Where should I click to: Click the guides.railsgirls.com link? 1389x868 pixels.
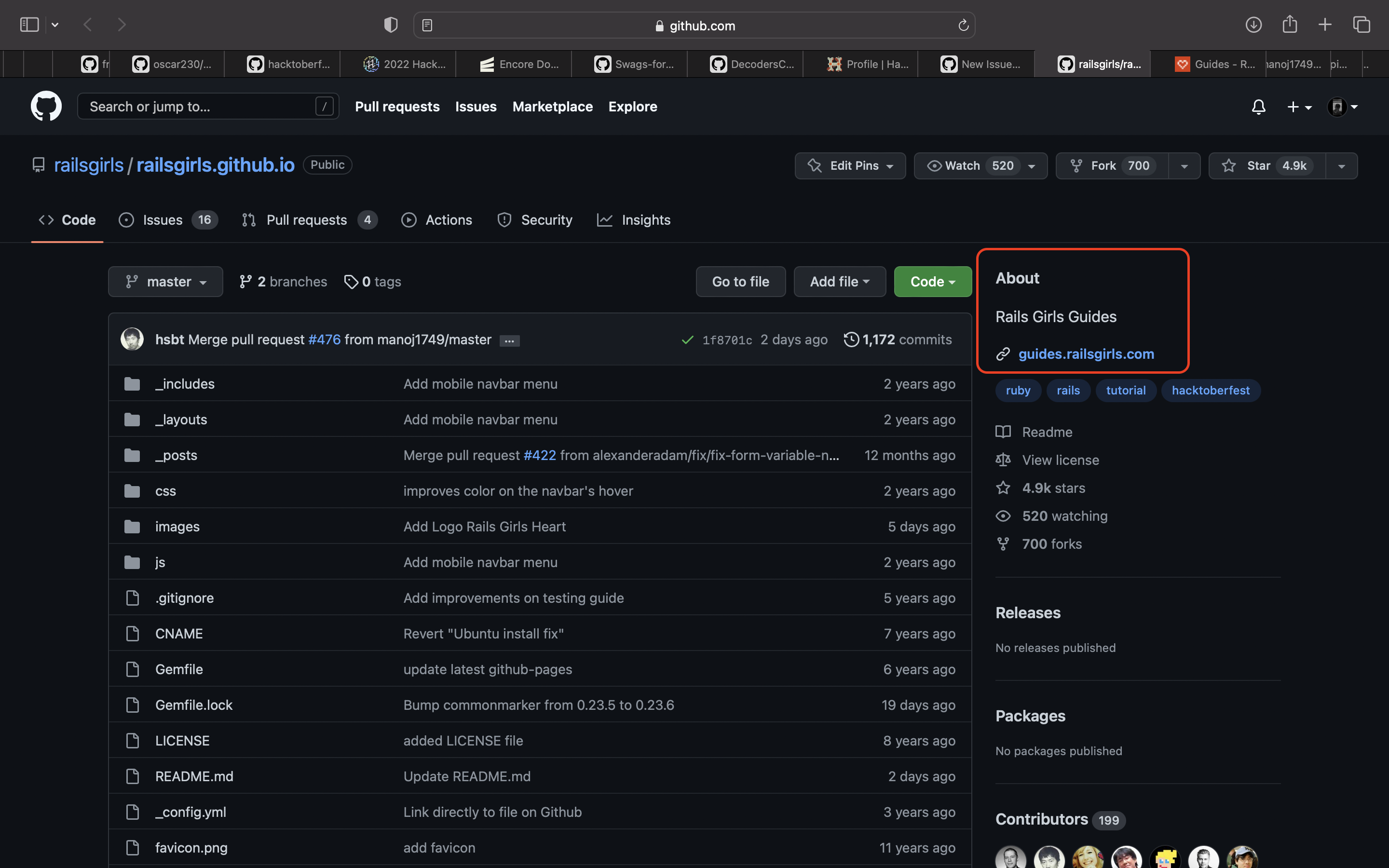click(x=1085, y=353)
